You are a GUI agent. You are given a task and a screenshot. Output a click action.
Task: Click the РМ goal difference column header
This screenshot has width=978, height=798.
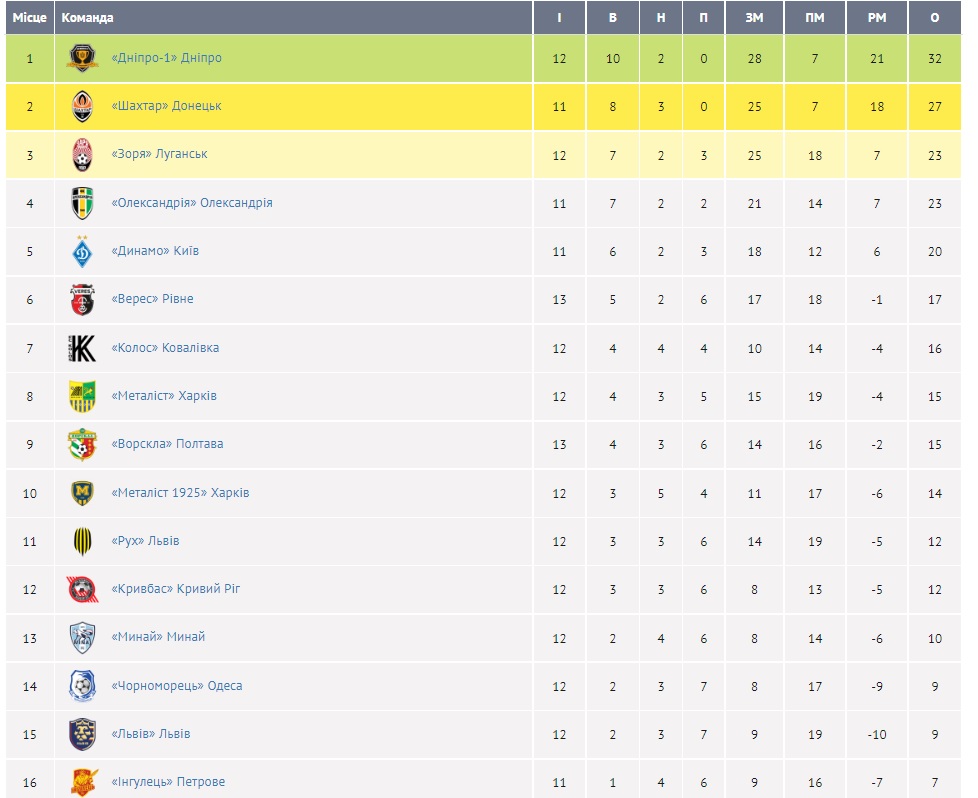pyautogui.click(x=876, y=17)
